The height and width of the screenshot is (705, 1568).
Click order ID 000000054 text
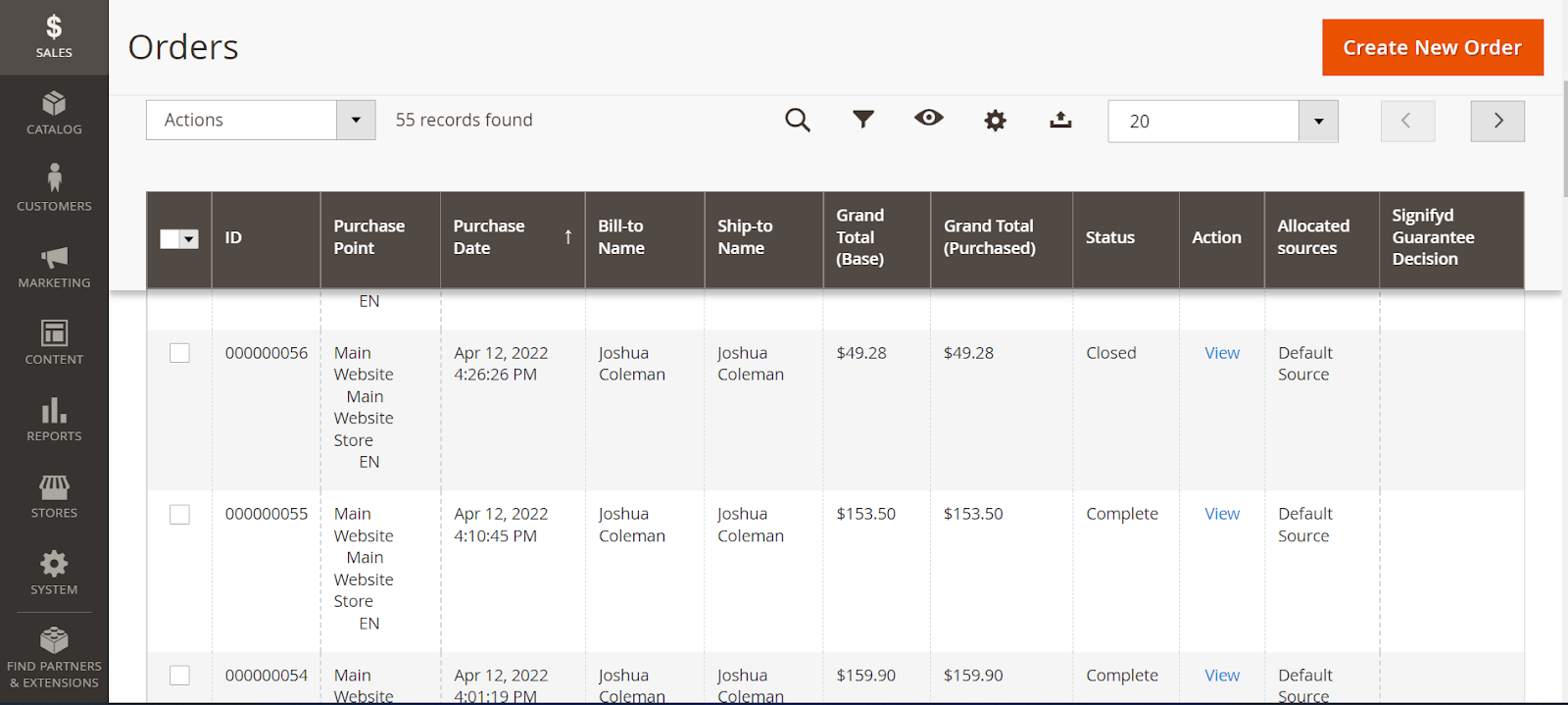[267, 676]
